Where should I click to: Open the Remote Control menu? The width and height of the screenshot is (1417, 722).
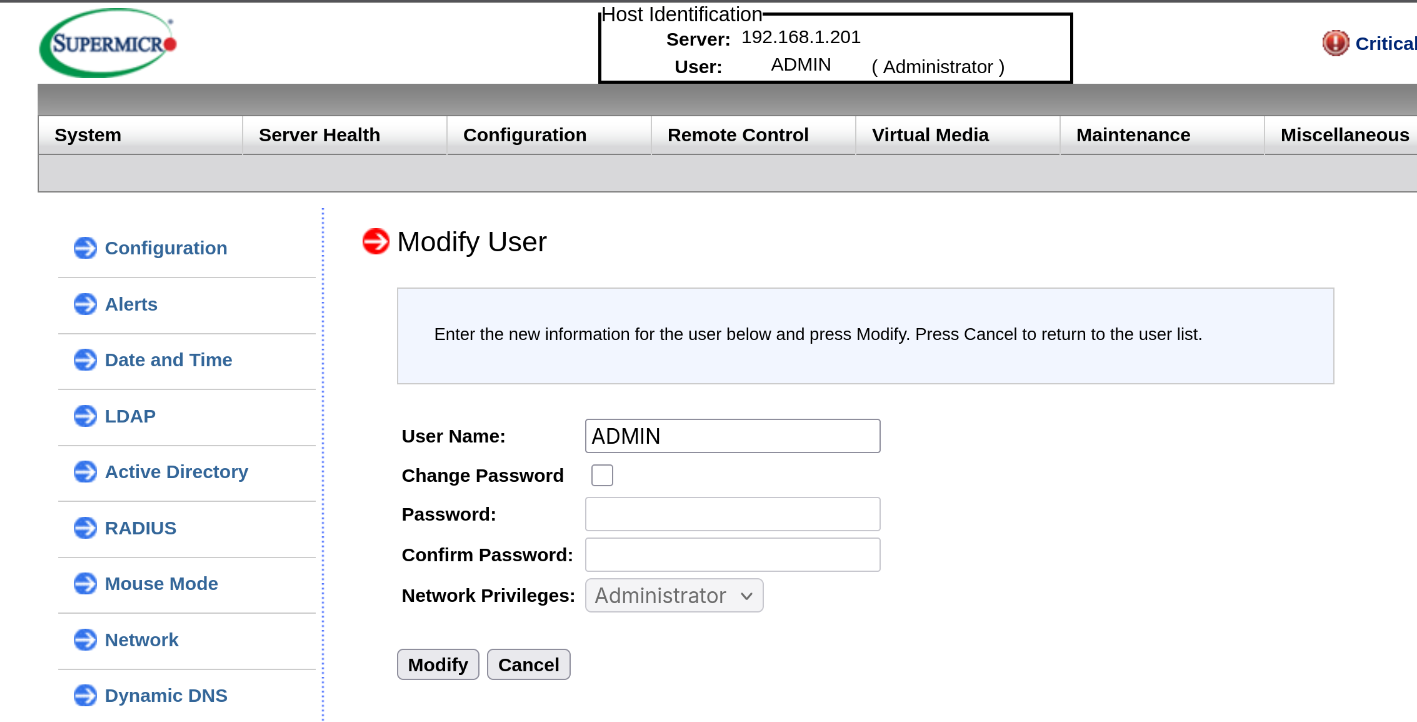(x=738, y=135)
